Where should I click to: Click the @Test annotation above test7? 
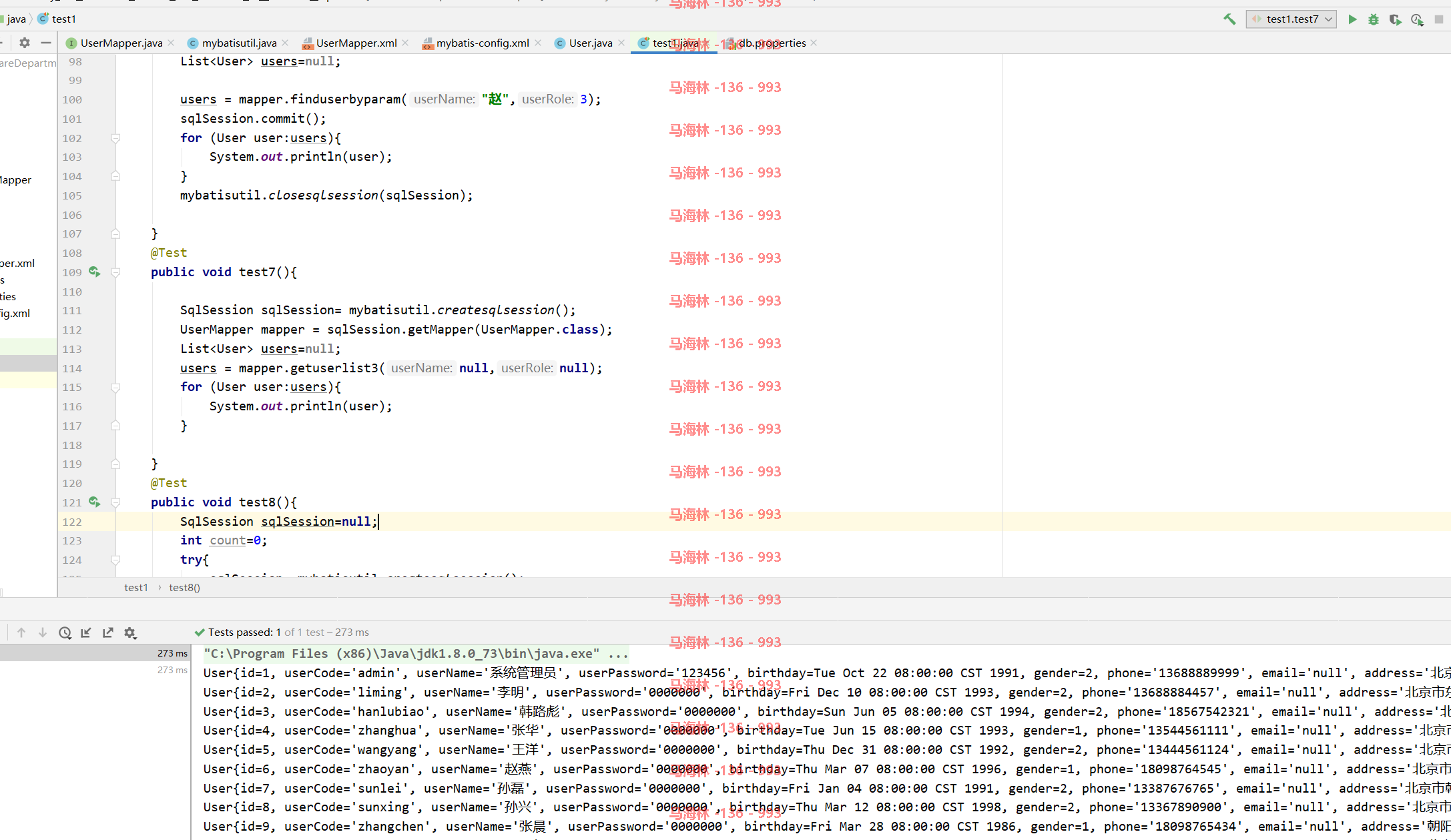click(169, 253)
